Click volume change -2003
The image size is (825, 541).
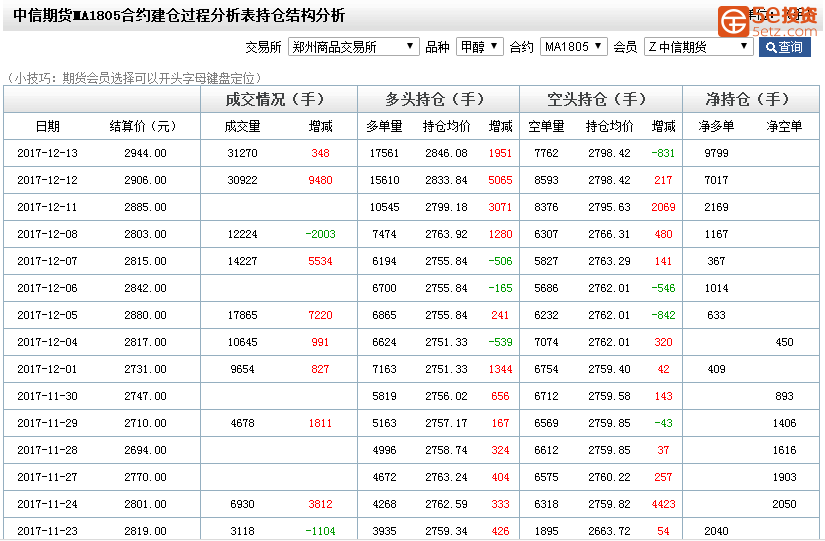click(320, 234)
